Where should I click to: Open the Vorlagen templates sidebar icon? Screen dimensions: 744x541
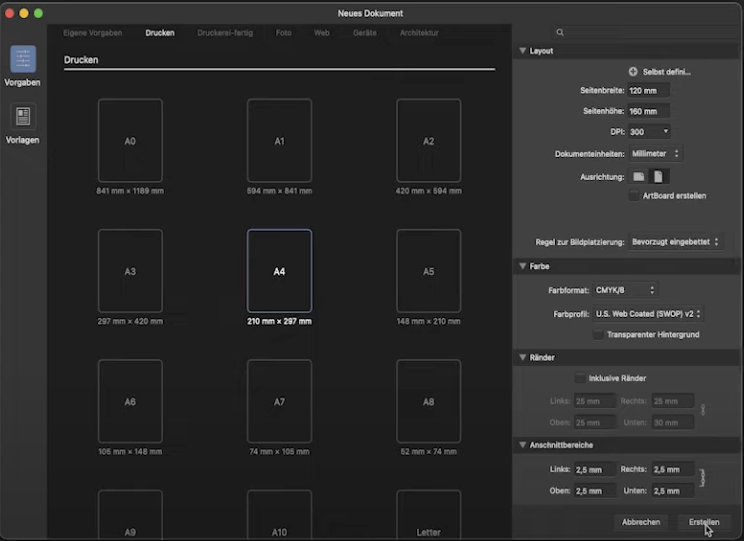click(x=23, y=117)
